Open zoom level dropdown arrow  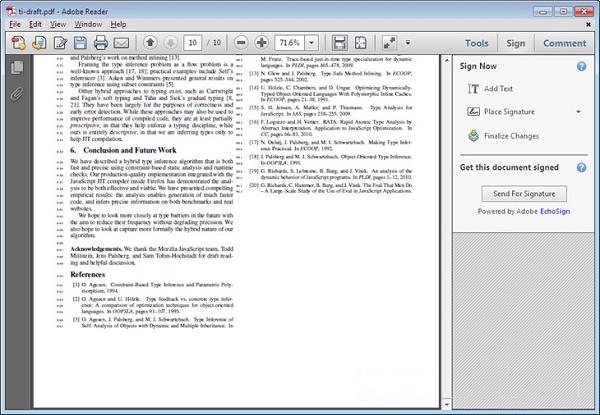[x=312, y=43]
